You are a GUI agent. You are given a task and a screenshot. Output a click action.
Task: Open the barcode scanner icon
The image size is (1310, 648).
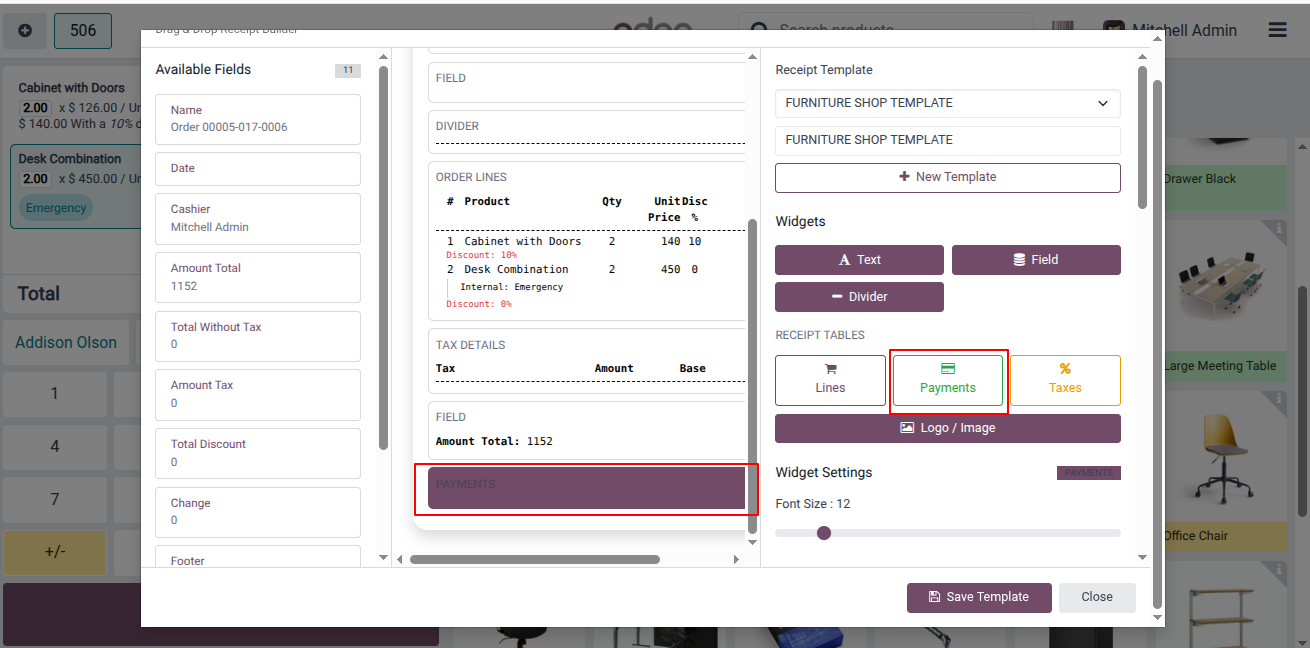point(1063,30)
